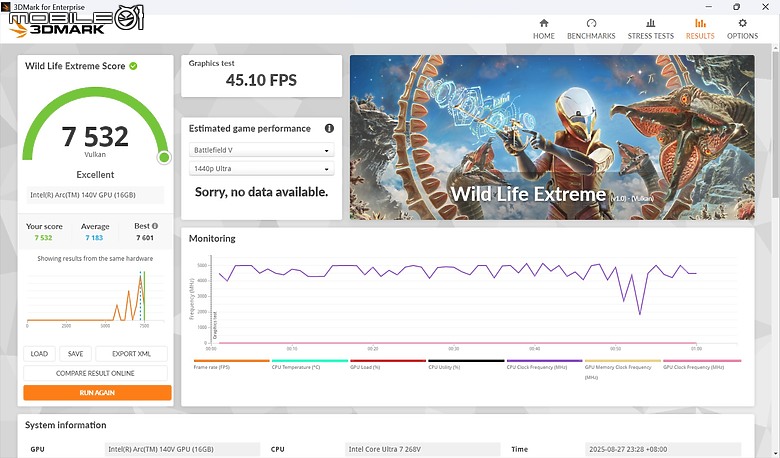Click the Wild Life Extreme benchmark image
This screenshot has height=458, width=780.
pyautogui.click(x=552, y=137)
